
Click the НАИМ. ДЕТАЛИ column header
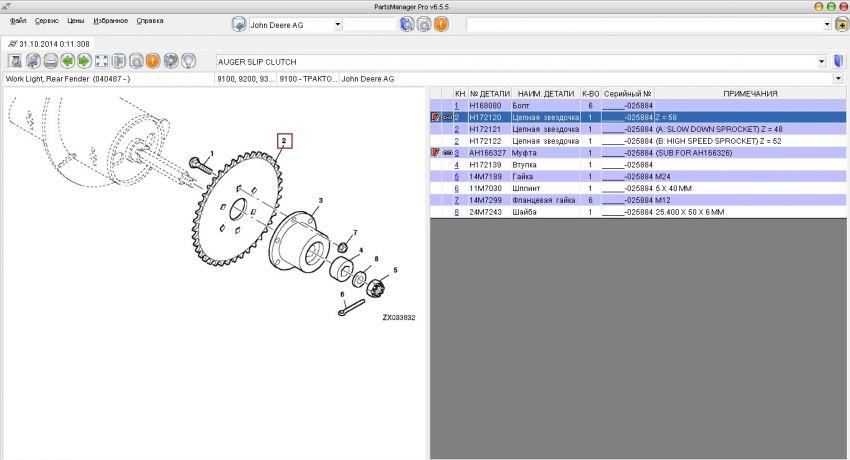click(x=546, y=93)
